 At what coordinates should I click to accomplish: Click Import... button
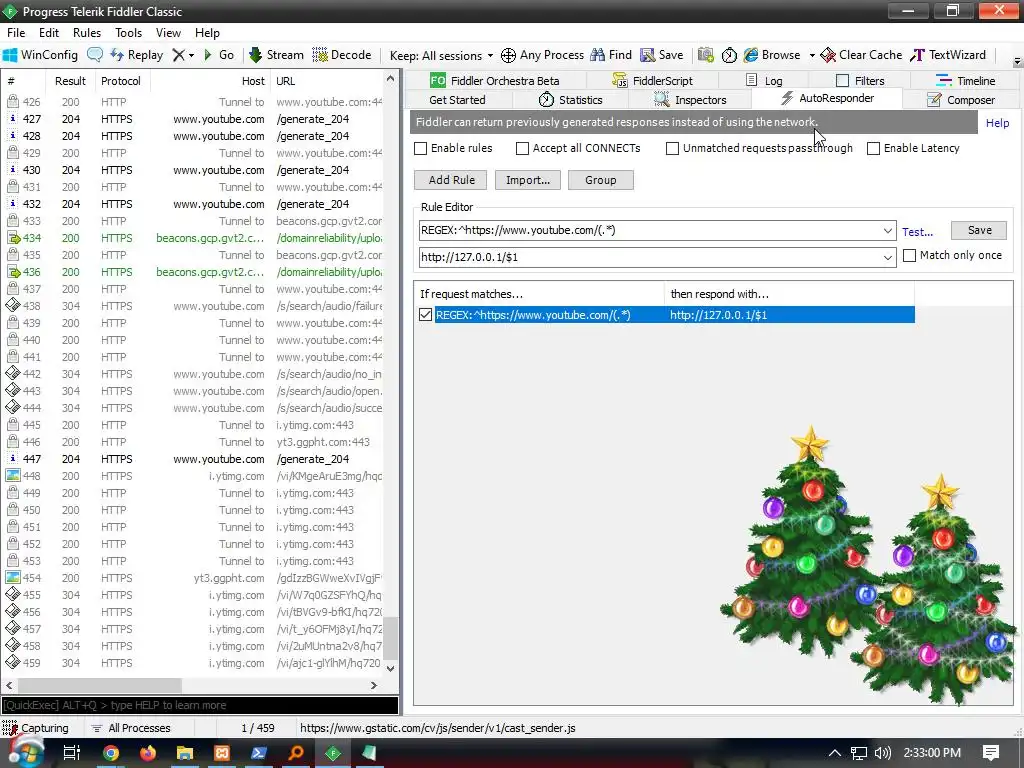[528, 180]
